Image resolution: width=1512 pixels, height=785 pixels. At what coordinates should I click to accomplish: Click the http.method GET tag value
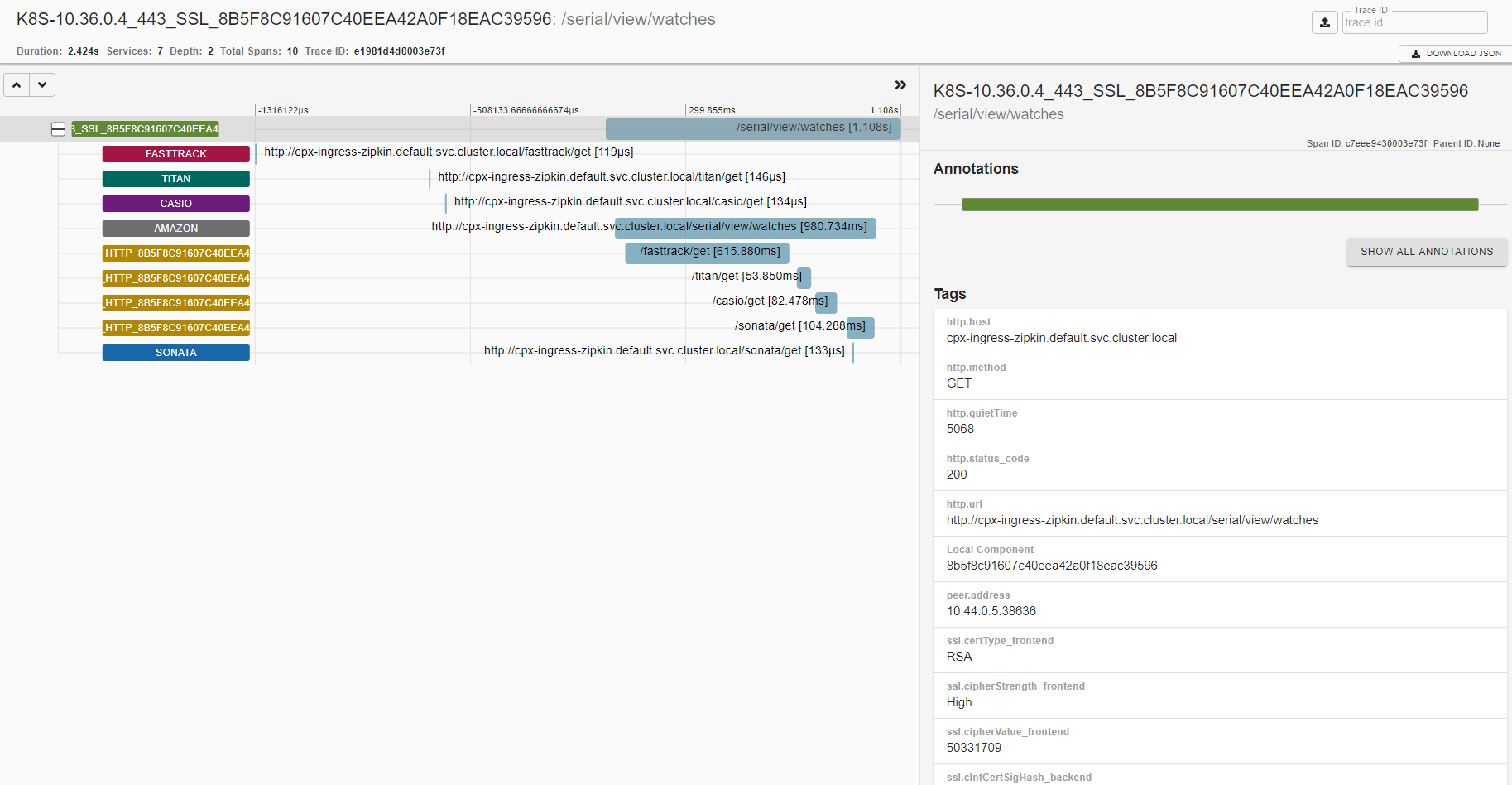[959, 383]
